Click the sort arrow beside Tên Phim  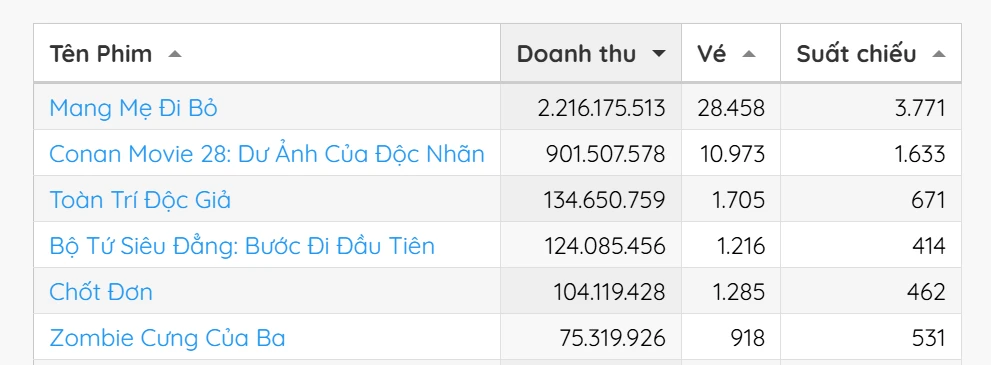click(175, 54)
